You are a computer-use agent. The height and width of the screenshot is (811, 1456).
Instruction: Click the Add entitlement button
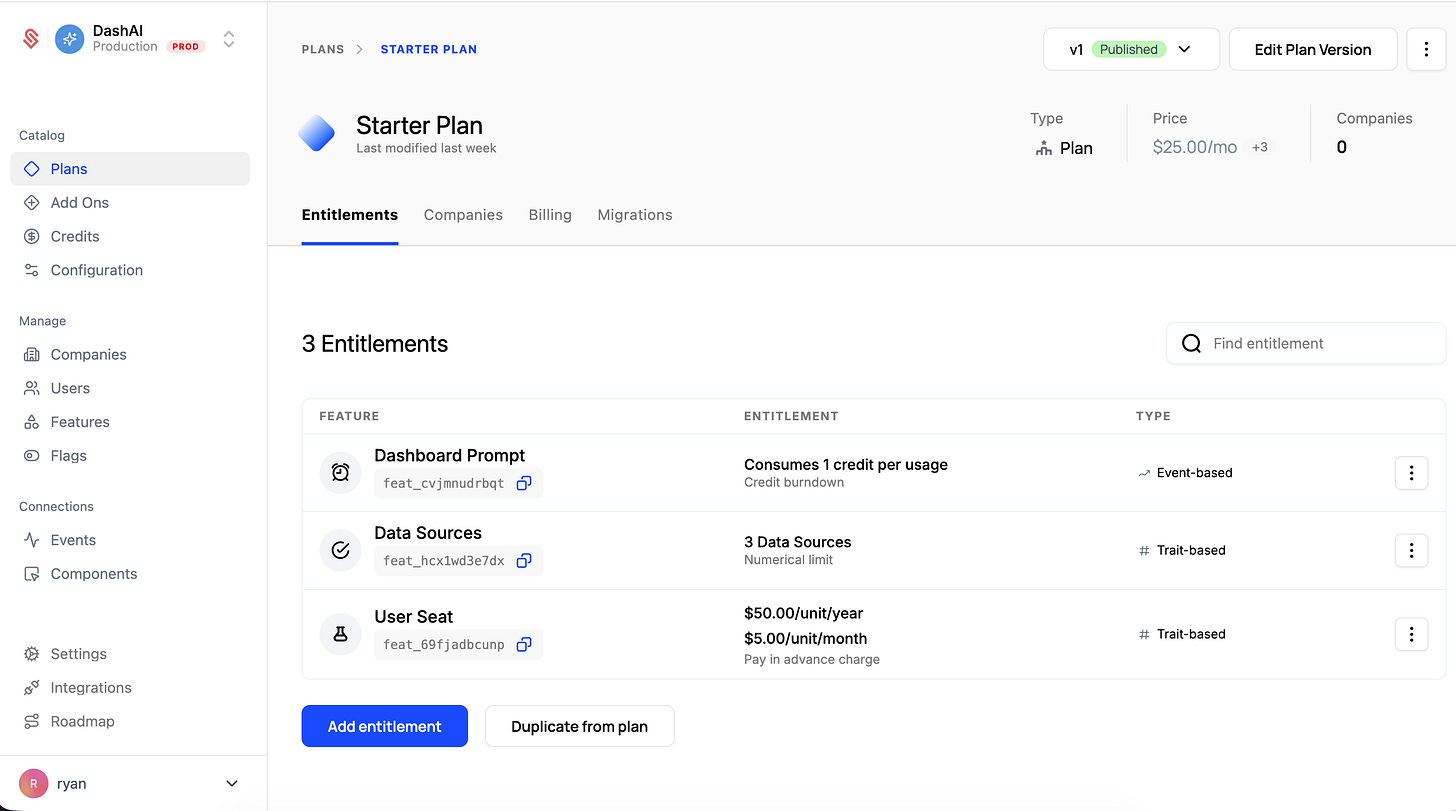(384, 726)
